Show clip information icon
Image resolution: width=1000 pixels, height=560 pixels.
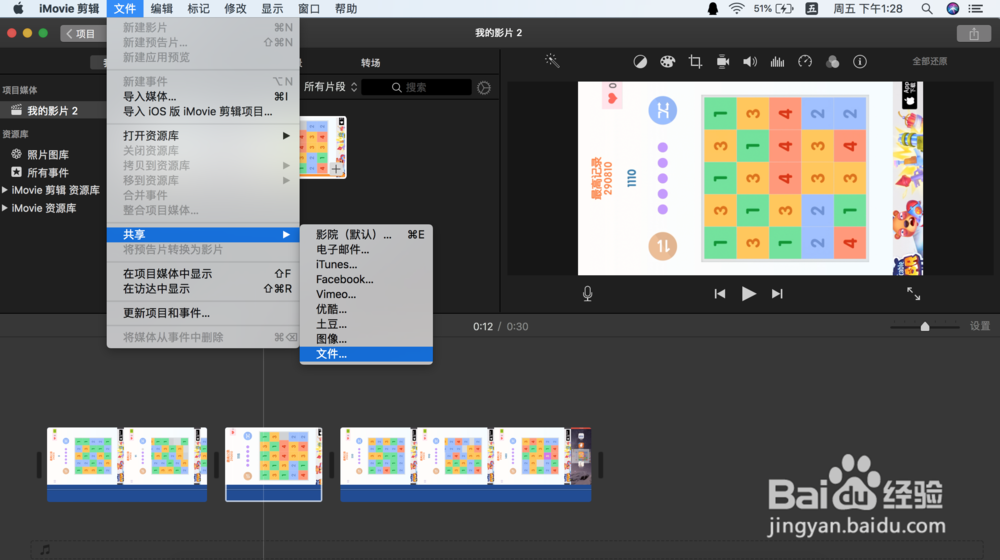tap(860, 62)
